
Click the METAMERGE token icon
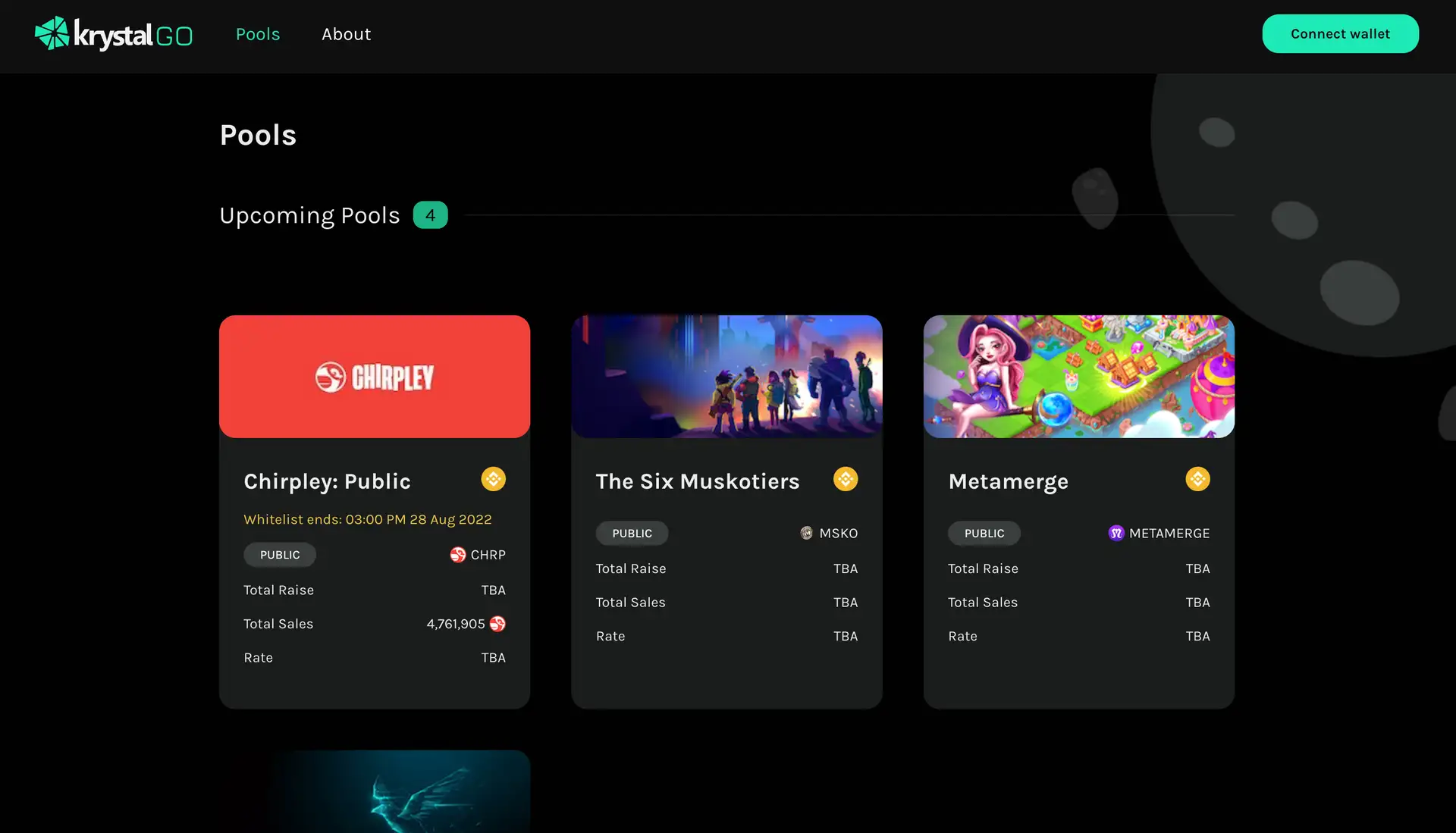click(1116, 534)
